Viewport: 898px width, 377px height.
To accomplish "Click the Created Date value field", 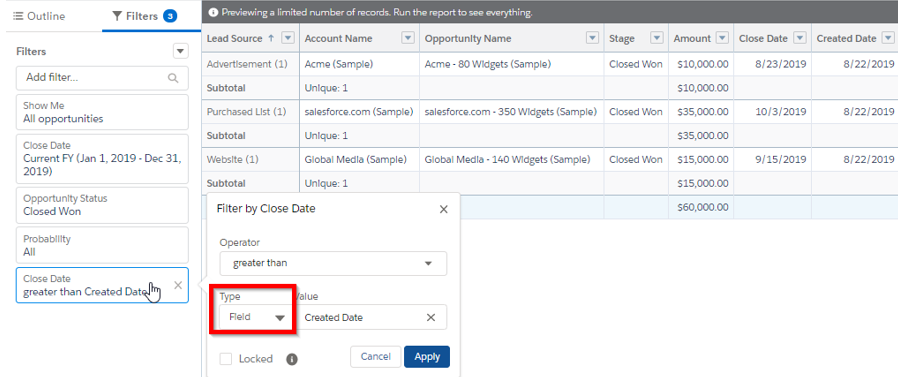I will click(371, 317).
